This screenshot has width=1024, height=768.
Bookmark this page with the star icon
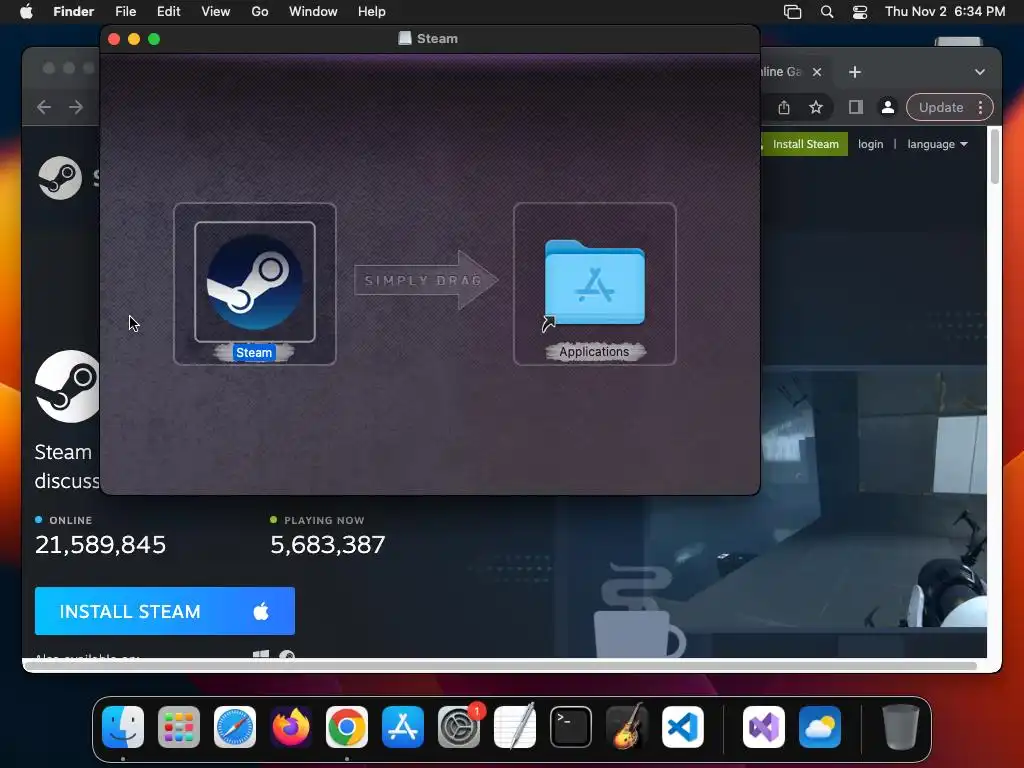point(816,108)
